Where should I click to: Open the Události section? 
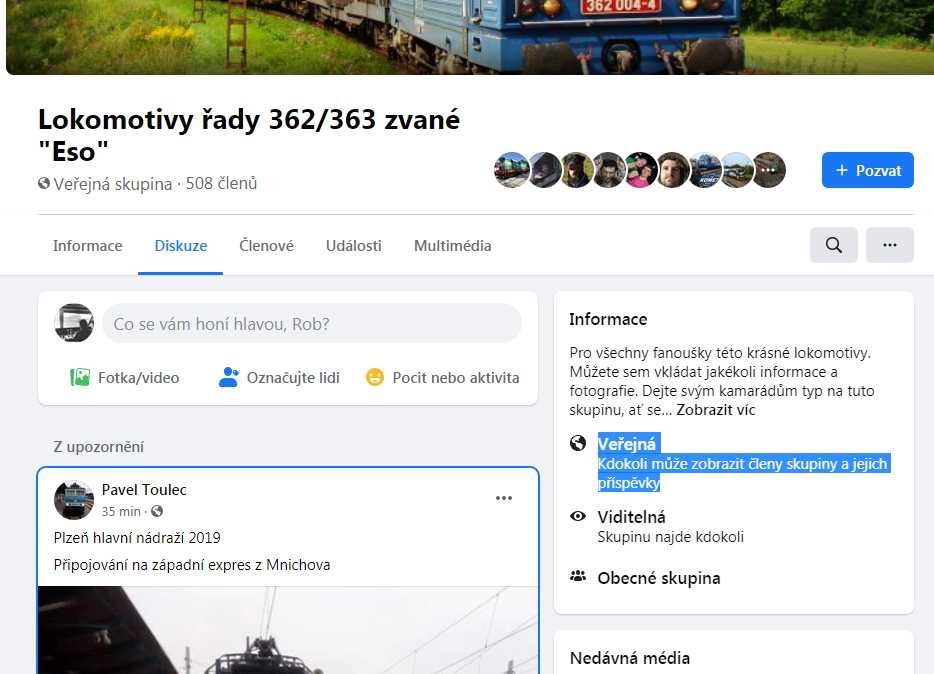(353, 245)
